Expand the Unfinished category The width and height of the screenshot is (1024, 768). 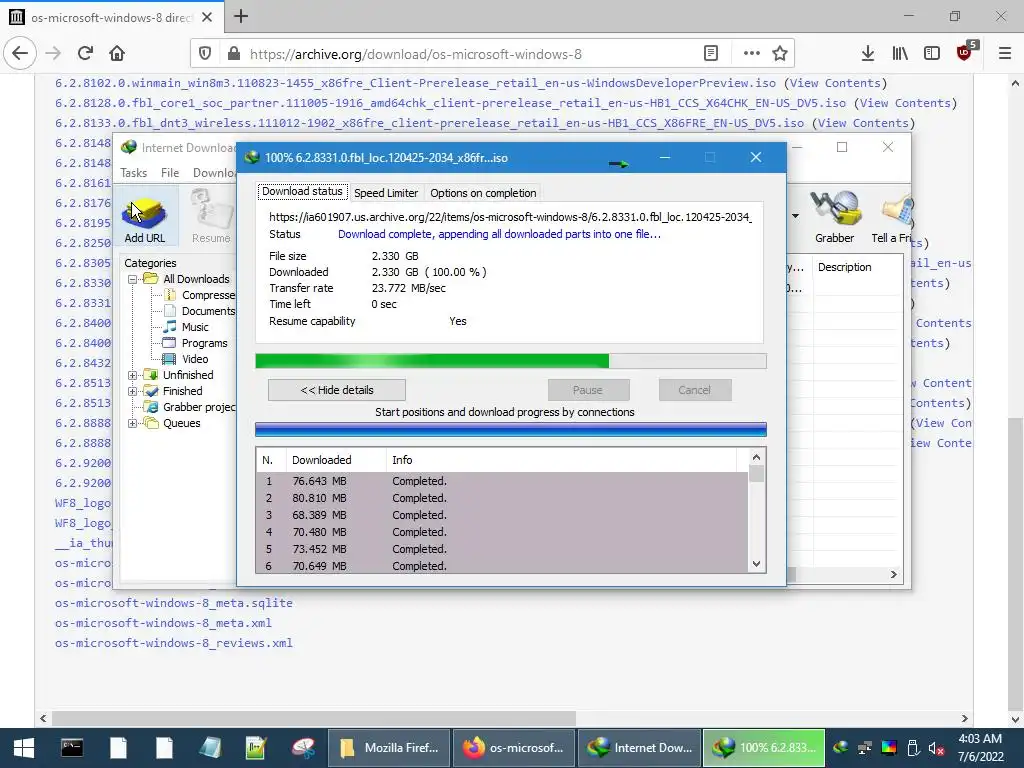click(133, 376)
